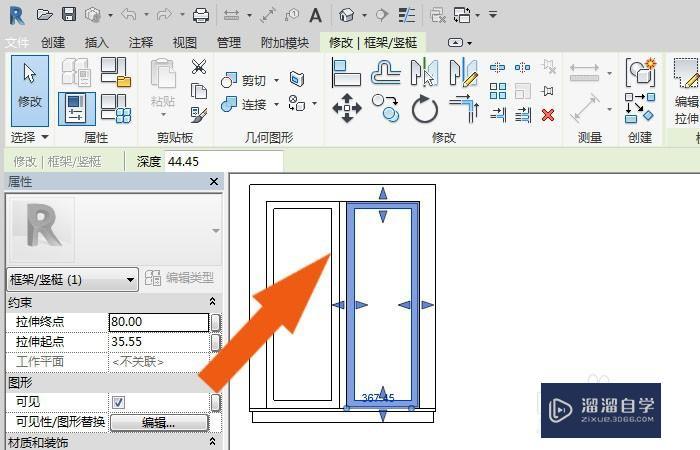Select the Offset tool icon
700x450 pixels.
pos(385,72)
